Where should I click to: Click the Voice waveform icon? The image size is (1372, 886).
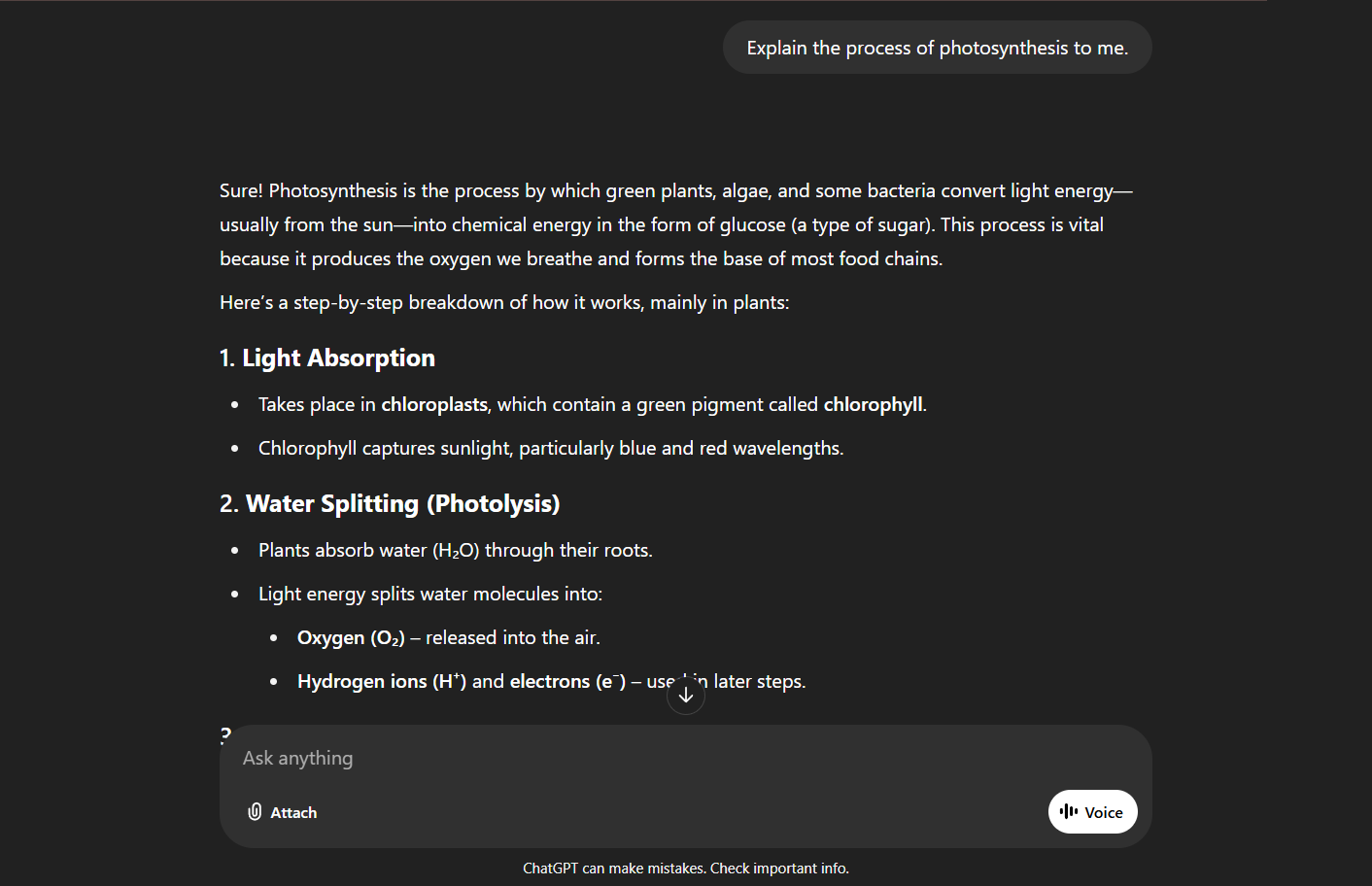(1069, 811)
